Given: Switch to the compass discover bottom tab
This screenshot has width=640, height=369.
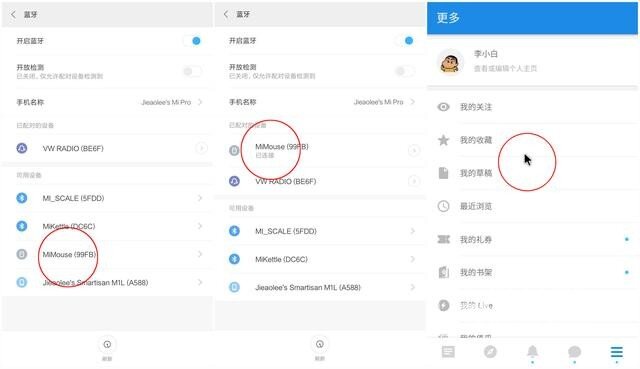Looking at the screenshot, I should [x=490, y=351].
